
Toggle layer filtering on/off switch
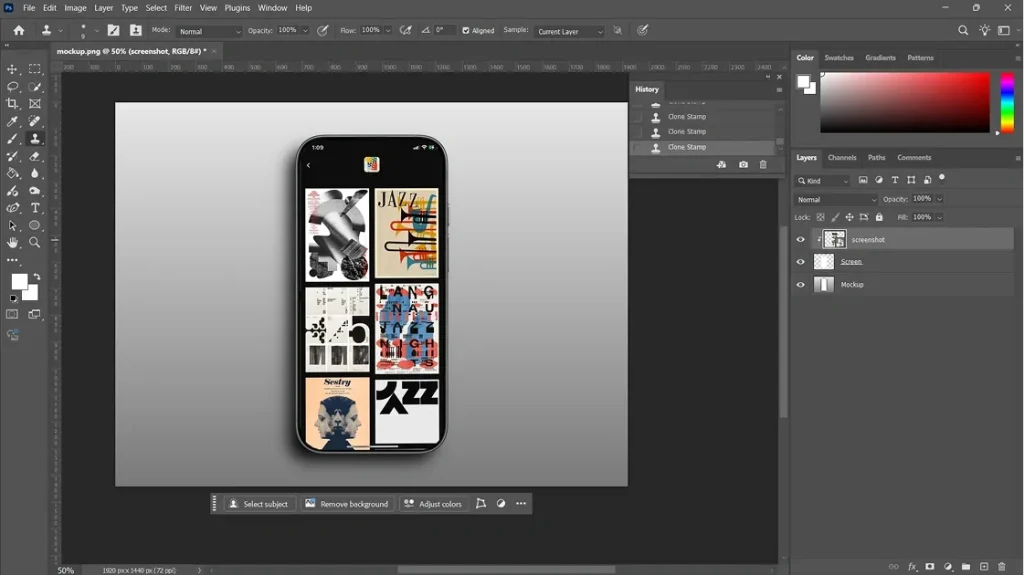coord(942,178)
